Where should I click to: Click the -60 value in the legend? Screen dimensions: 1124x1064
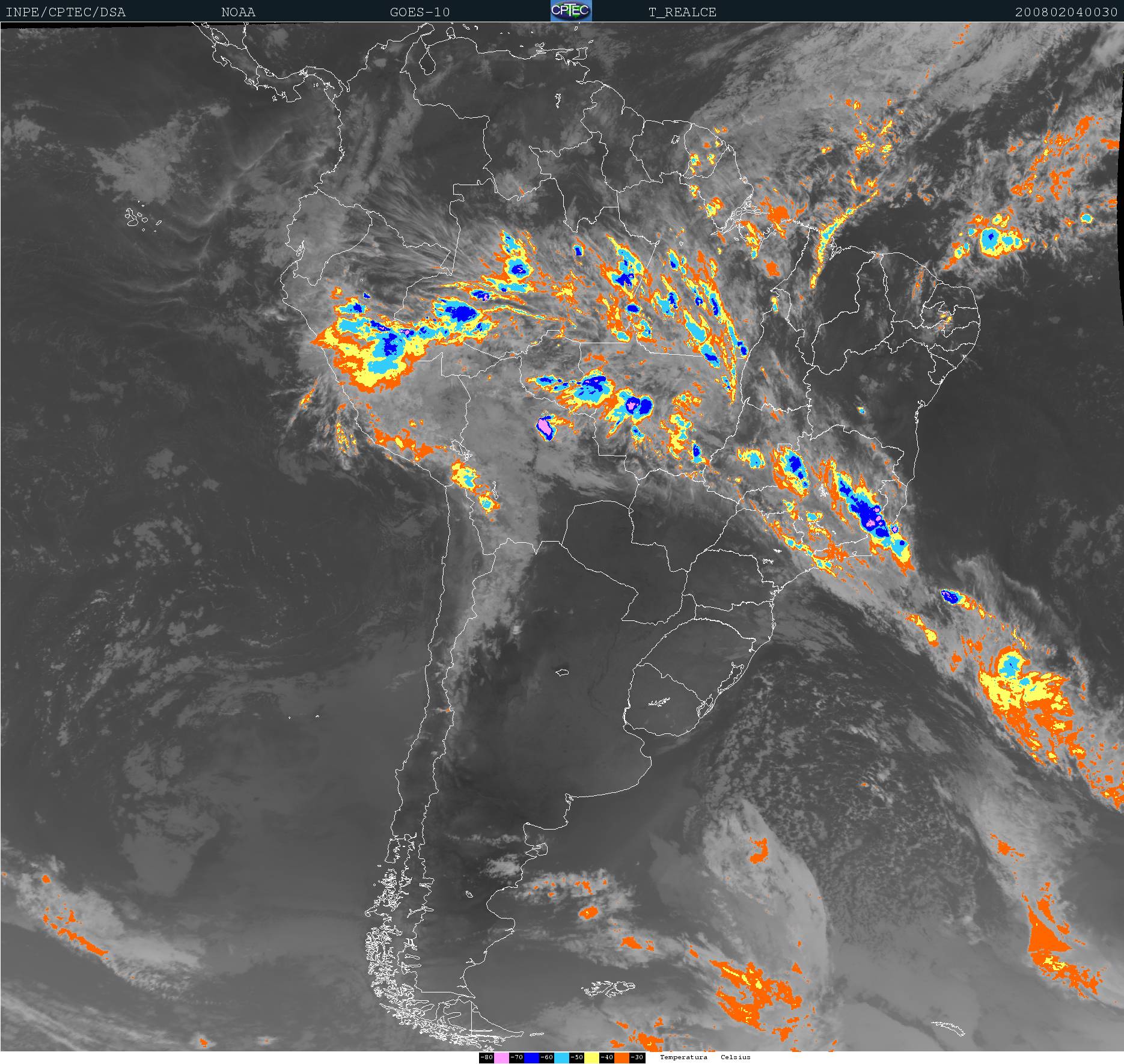pyautogui.click(x=546, y=1057)
